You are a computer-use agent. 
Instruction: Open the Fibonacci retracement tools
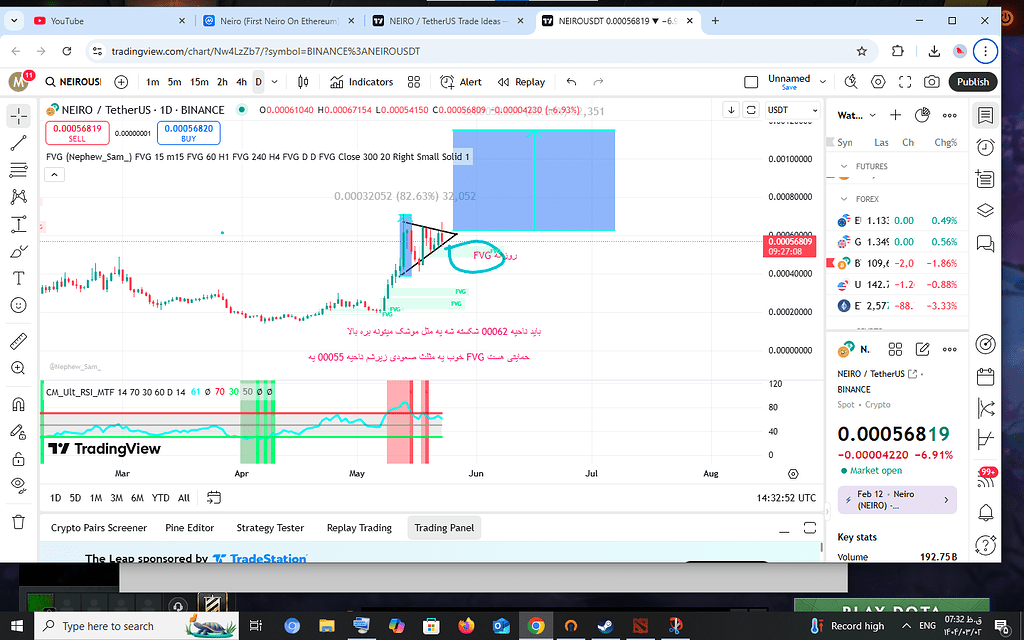coord(19,170)
